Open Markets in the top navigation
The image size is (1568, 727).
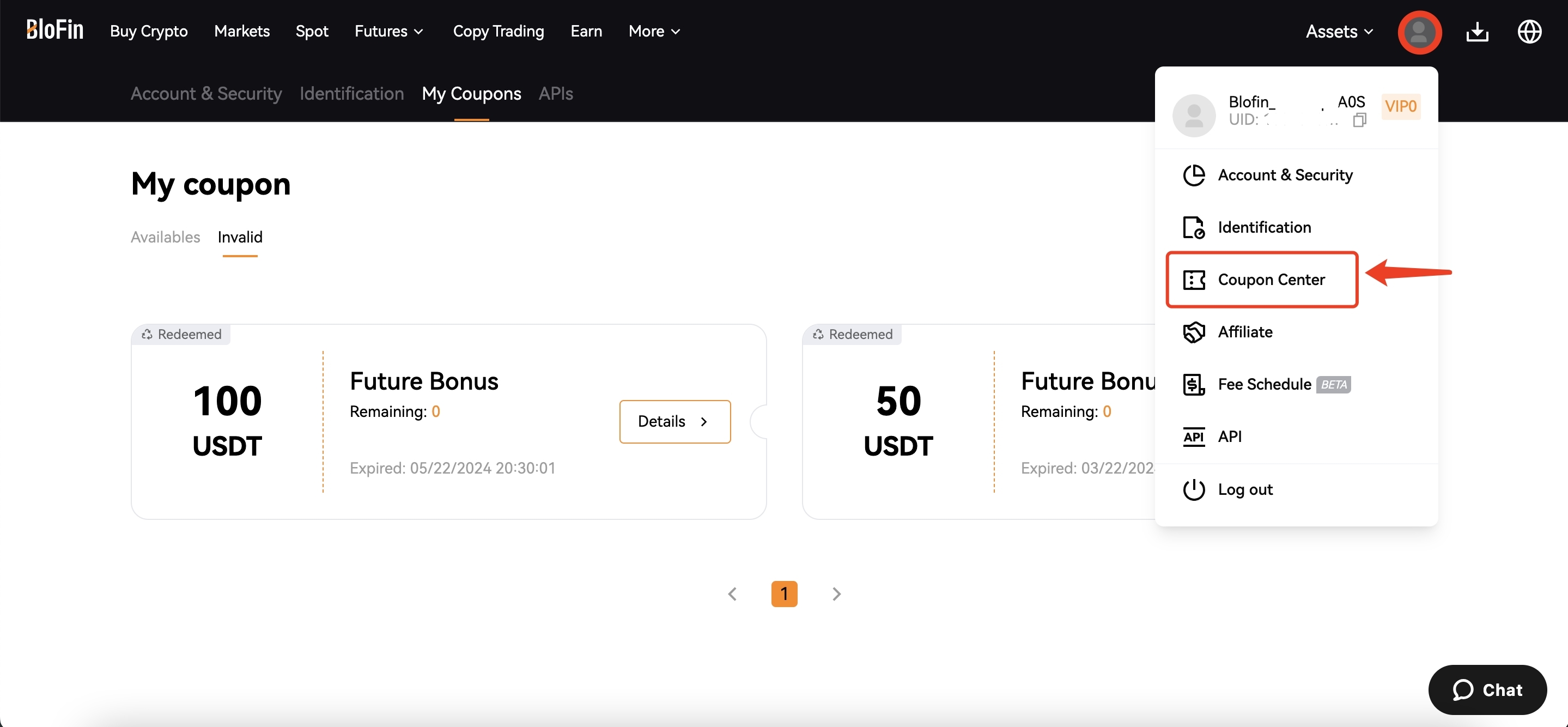[242, 31]
